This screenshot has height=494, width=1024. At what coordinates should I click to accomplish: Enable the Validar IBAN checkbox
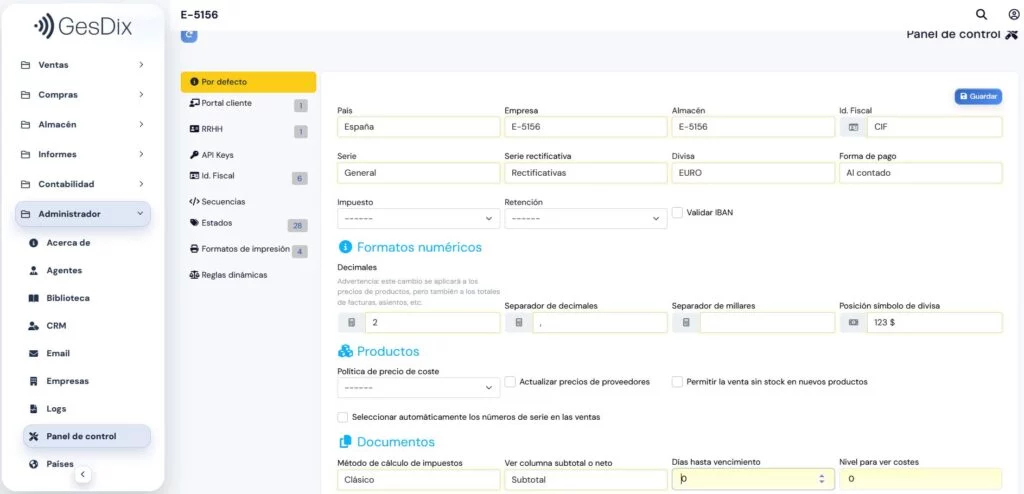[677, 212]
